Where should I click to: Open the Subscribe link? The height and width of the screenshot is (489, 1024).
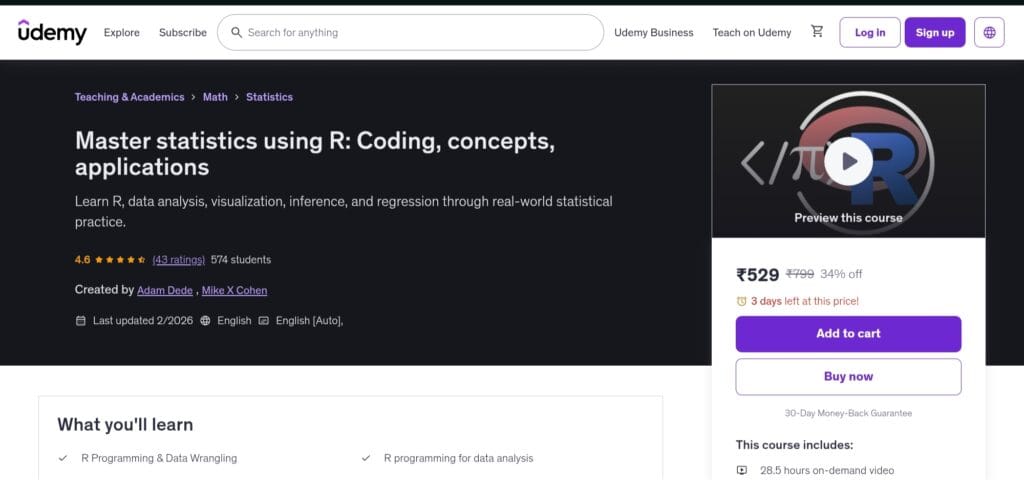point(183,33)
